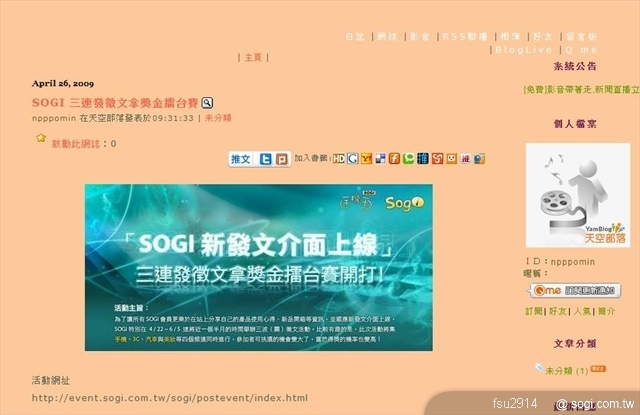Open the SOGI 新發文介面上線 banner image

(x=259, y=267)
